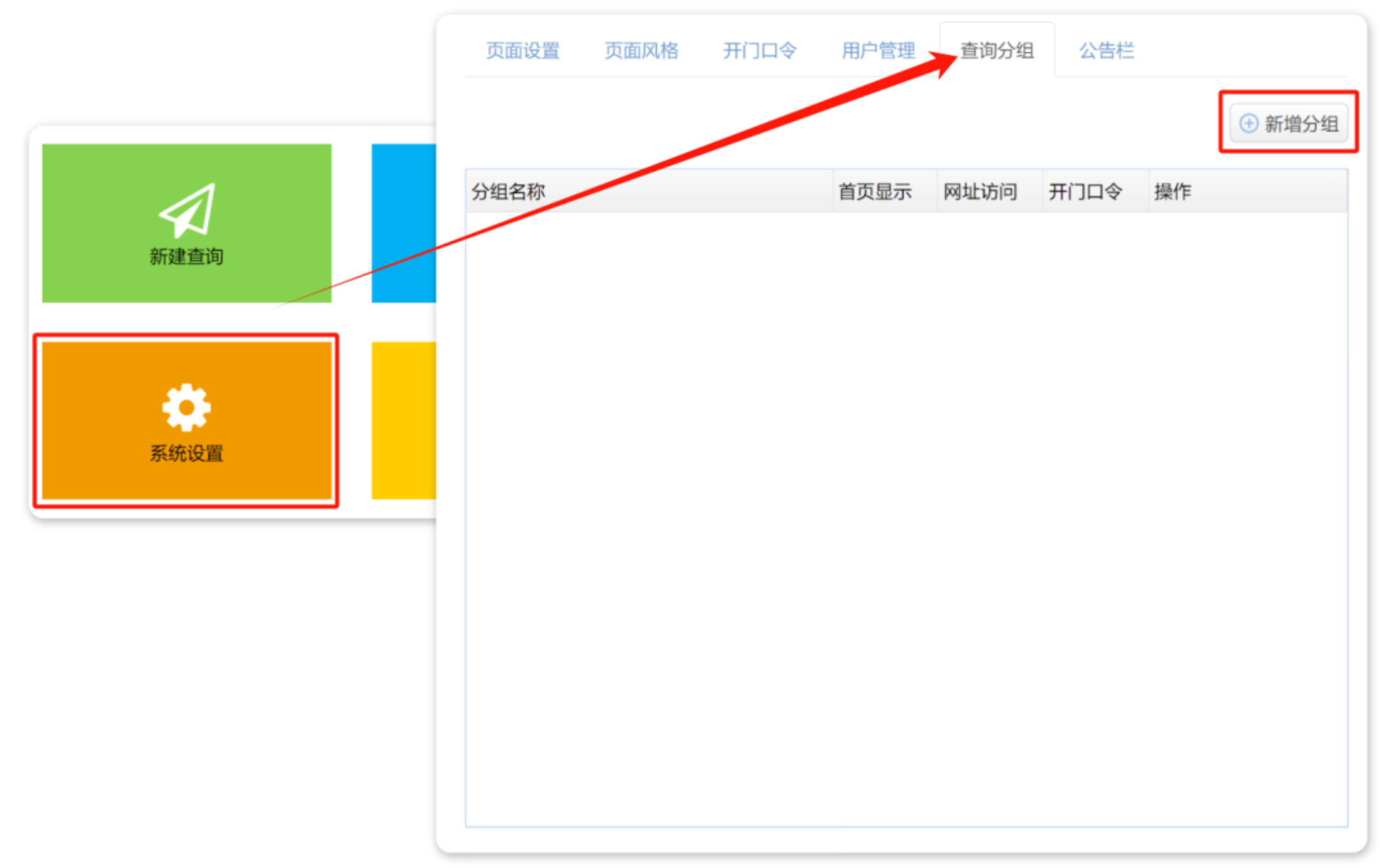The image size is (1382, 868).
Task: Open the 开门口令 tab
Action: pyautogui.click(x=759, y=50)
